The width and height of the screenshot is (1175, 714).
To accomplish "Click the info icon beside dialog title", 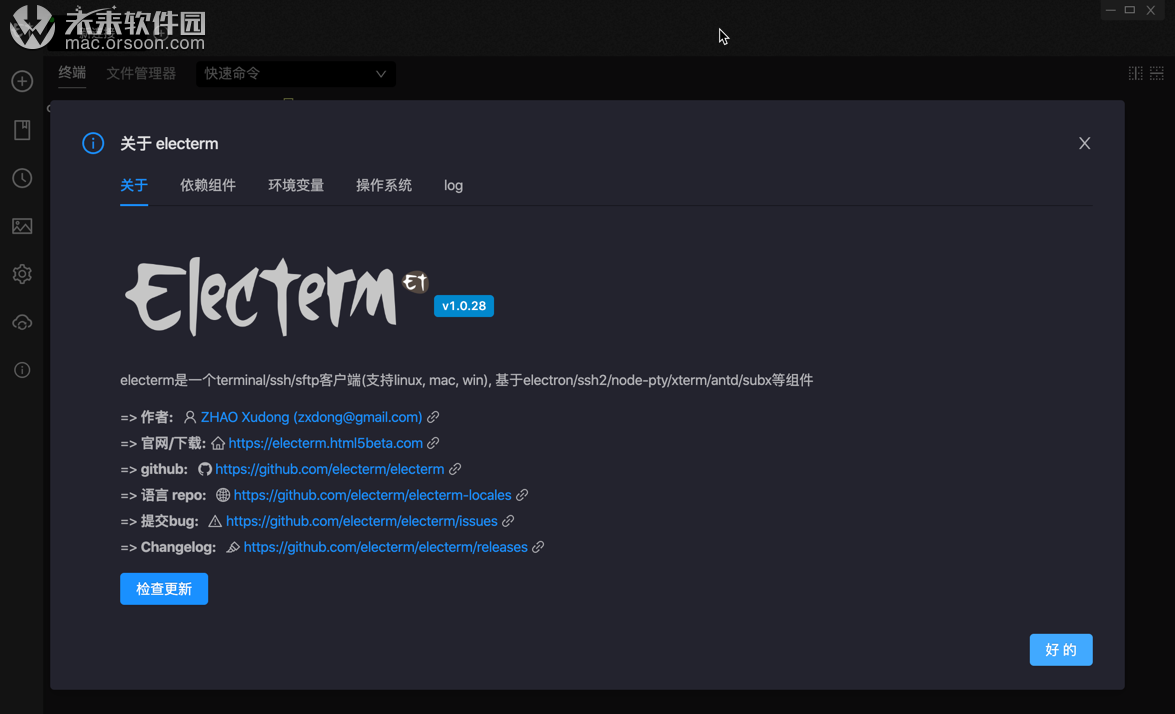I will coord(93,143).
